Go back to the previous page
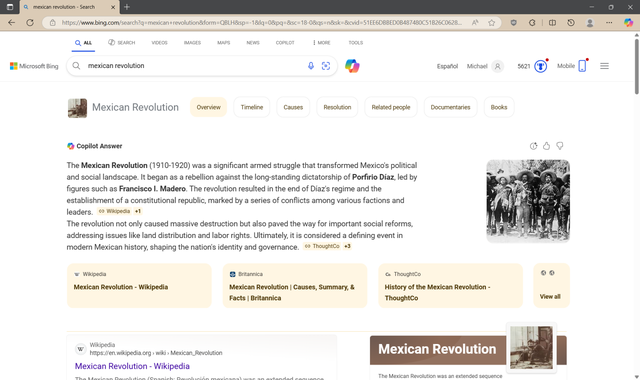 pos(11,23)
